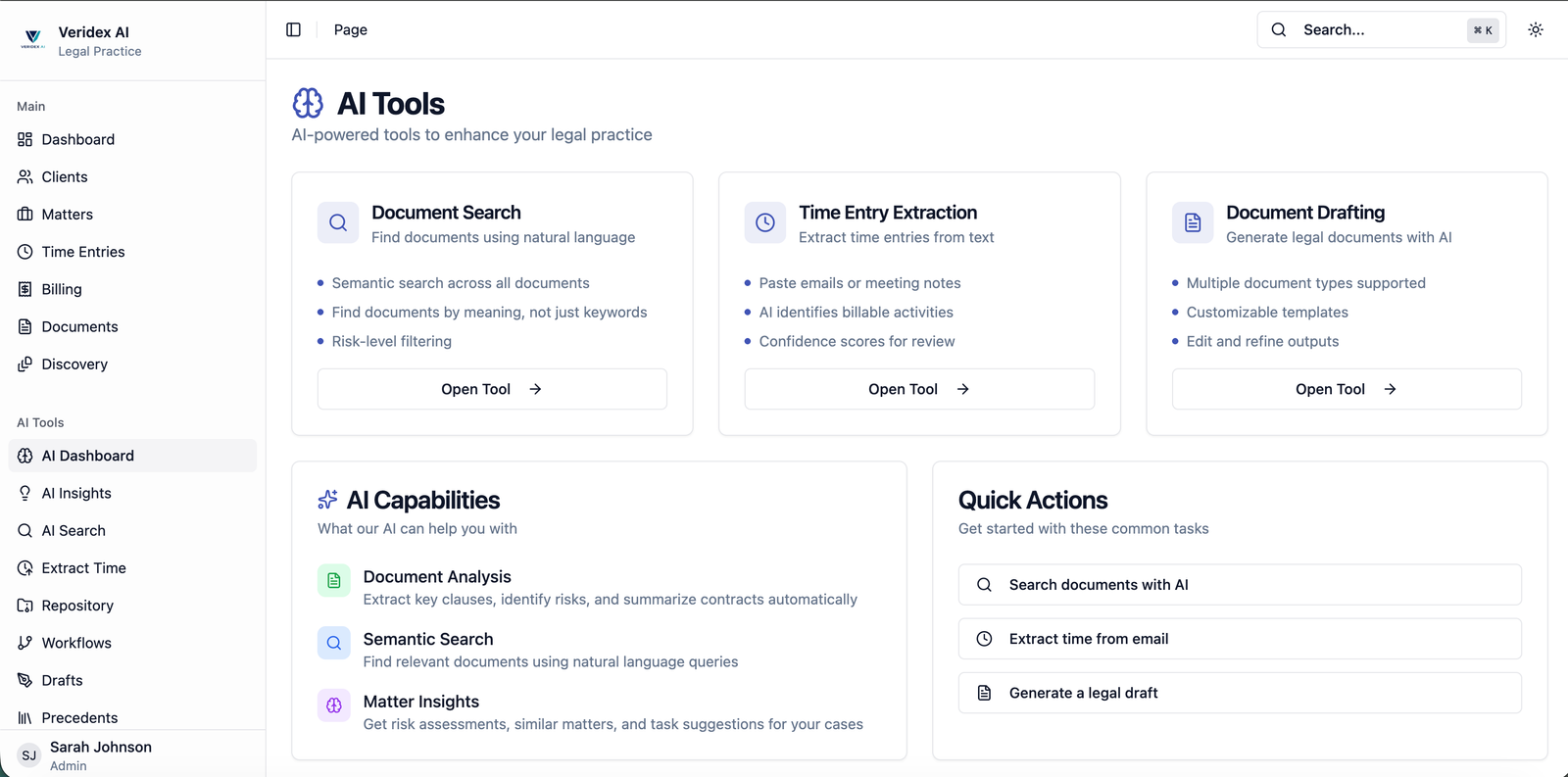The width and height of the screenshot is (1568, 777).
Task: Open Tool for Document Search
Action: tap(492, 389)
